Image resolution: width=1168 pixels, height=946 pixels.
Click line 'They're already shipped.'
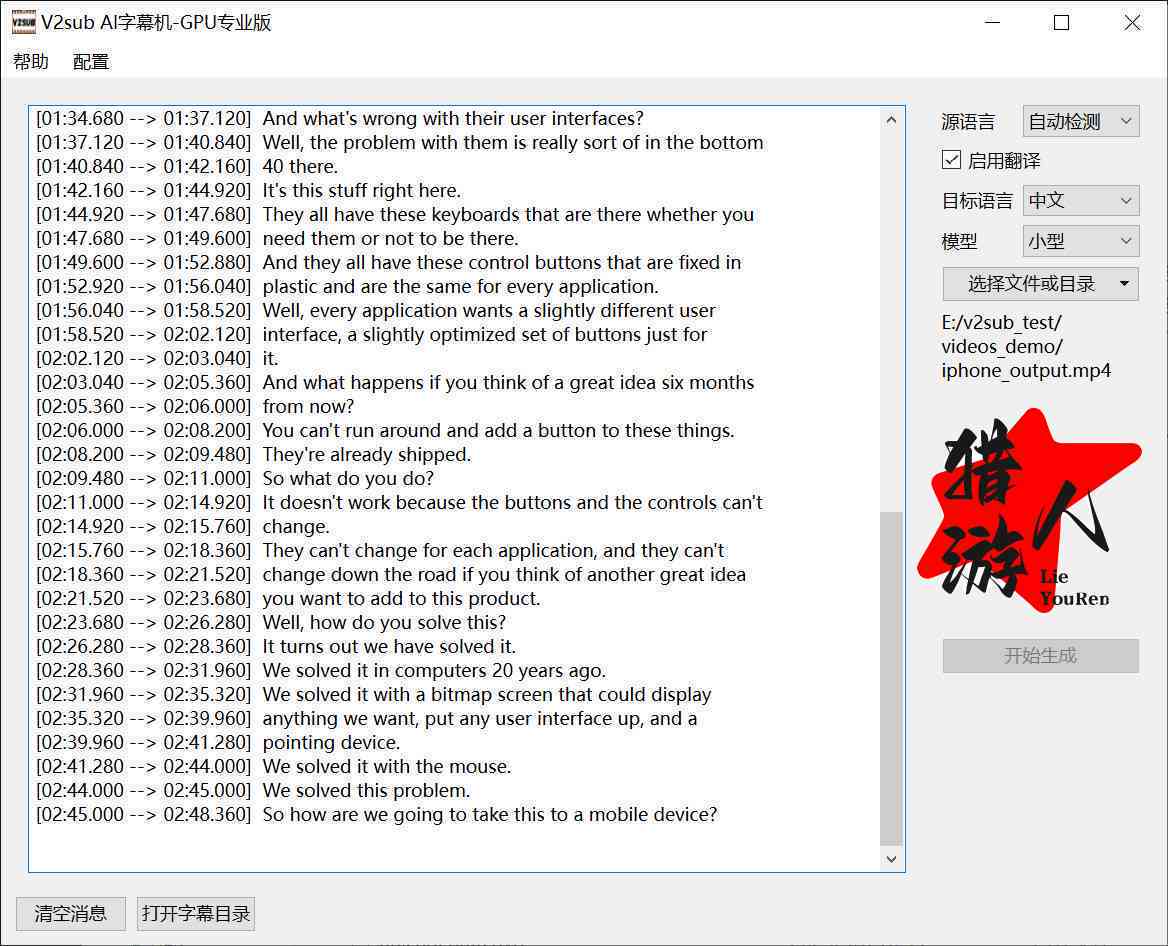point(366,454)
